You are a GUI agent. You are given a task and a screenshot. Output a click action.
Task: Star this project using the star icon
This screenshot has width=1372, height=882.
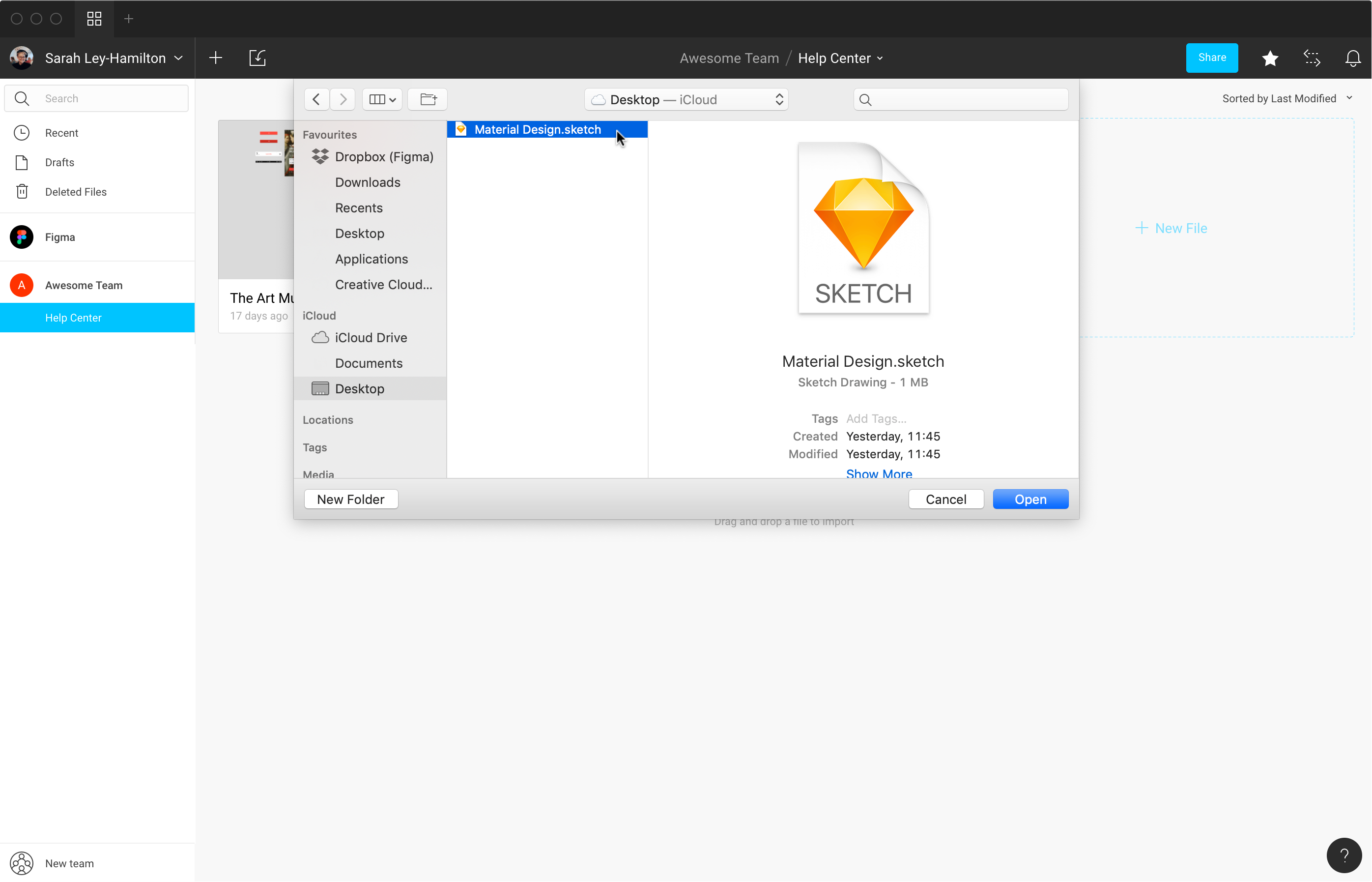point(1270,58)
